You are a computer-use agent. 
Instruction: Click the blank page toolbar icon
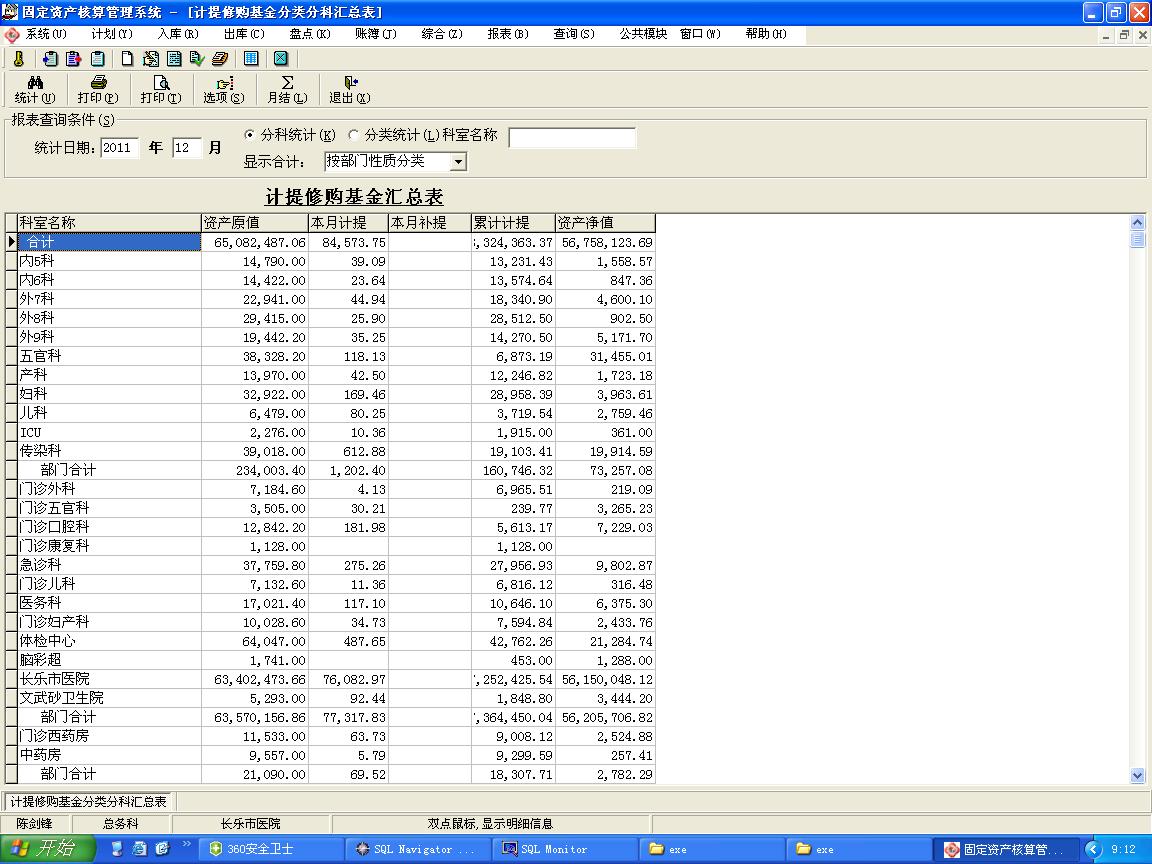point(127,59)
